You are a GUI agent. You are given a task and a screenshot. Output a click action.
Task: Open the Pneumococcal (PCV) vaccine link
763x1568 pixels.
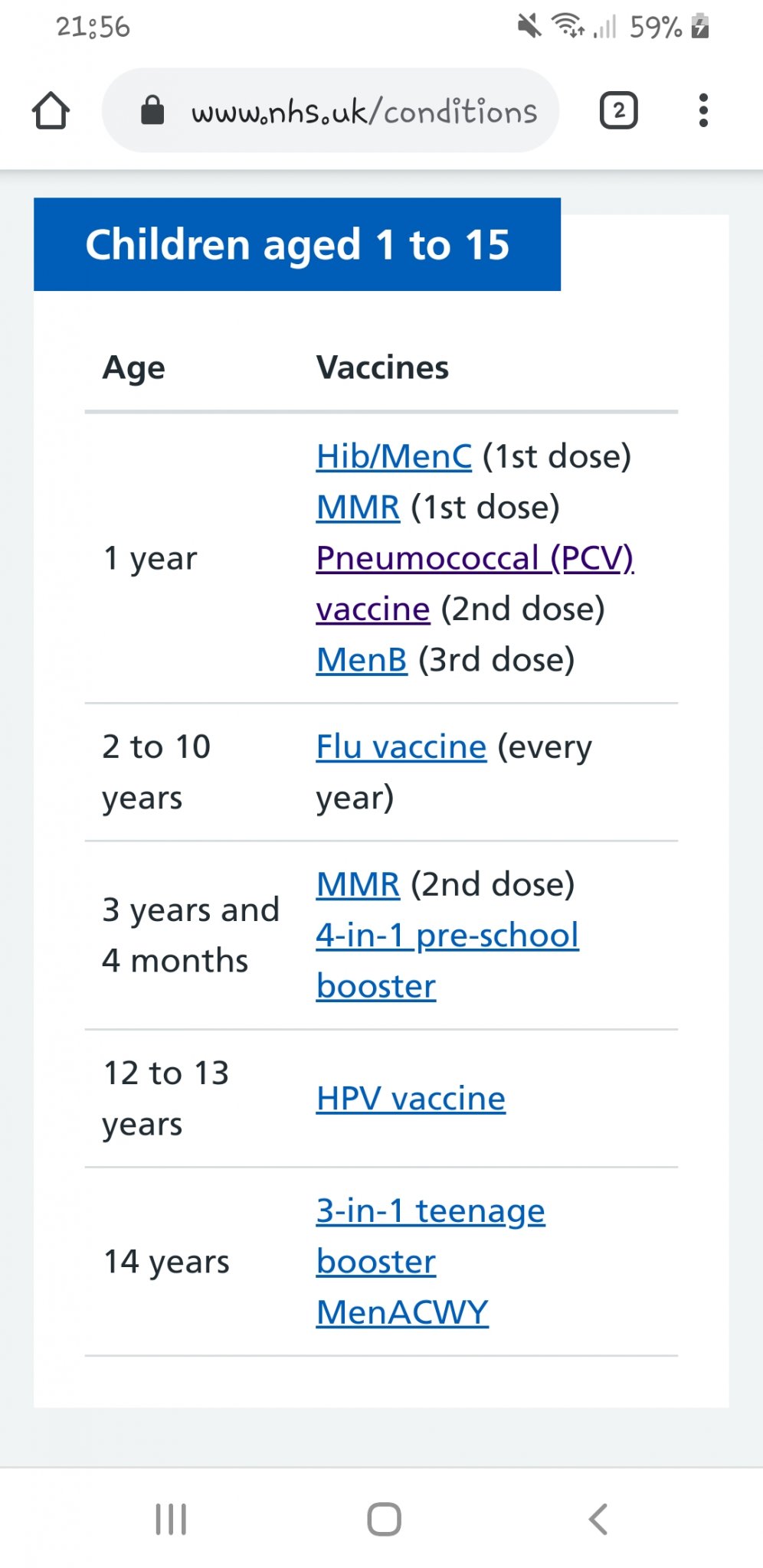click(474, 558)
